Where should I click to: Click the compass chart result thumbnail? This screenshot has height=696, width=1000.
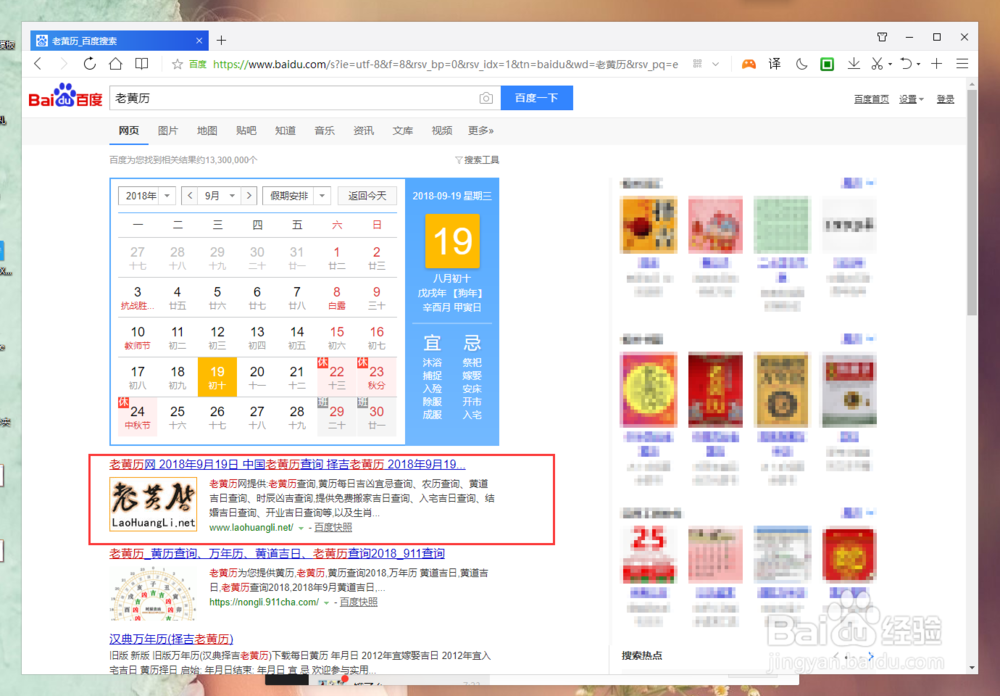click(152, 593)
